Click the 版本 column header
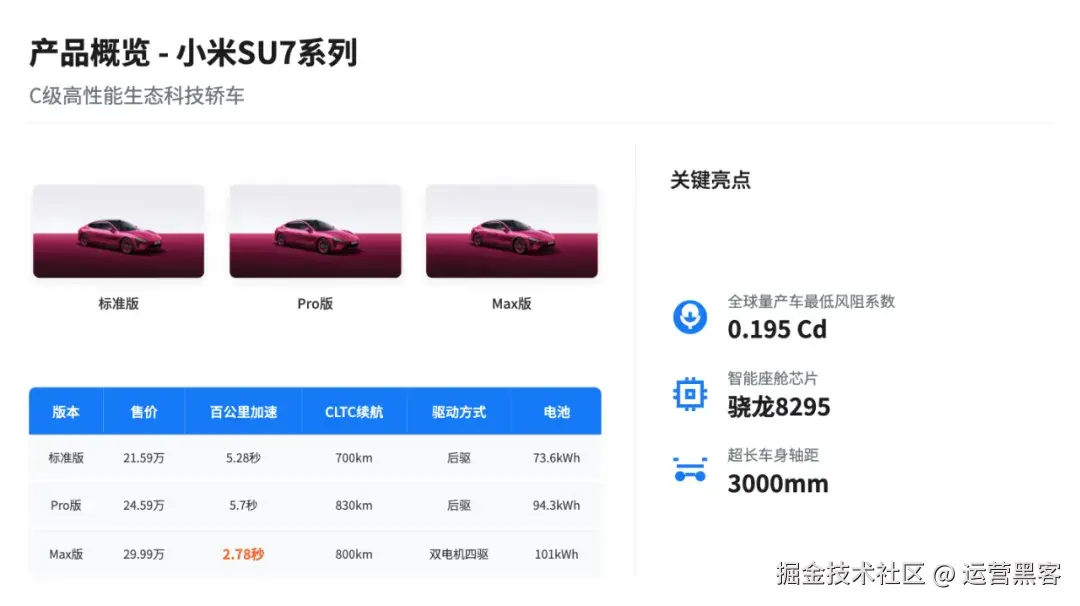The image size is (1080, 606). (66, 412)
